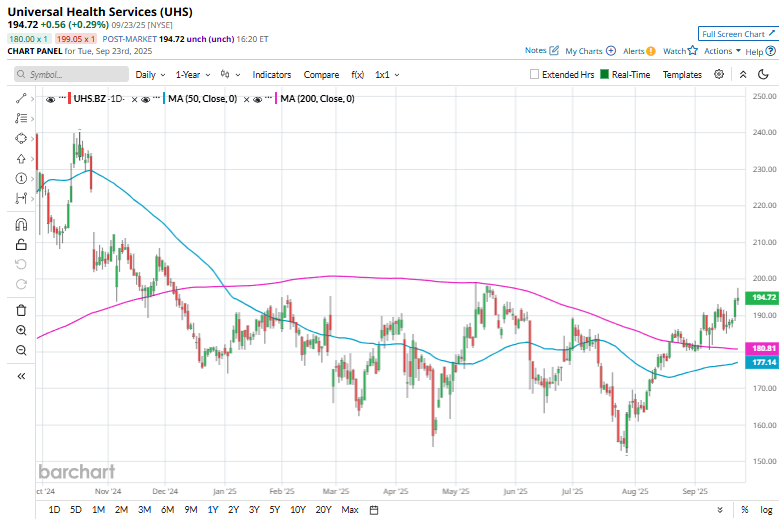This screenshot has width=782, height=523.
Task: Open the Templates menu
Action: [x=682, y=74]
